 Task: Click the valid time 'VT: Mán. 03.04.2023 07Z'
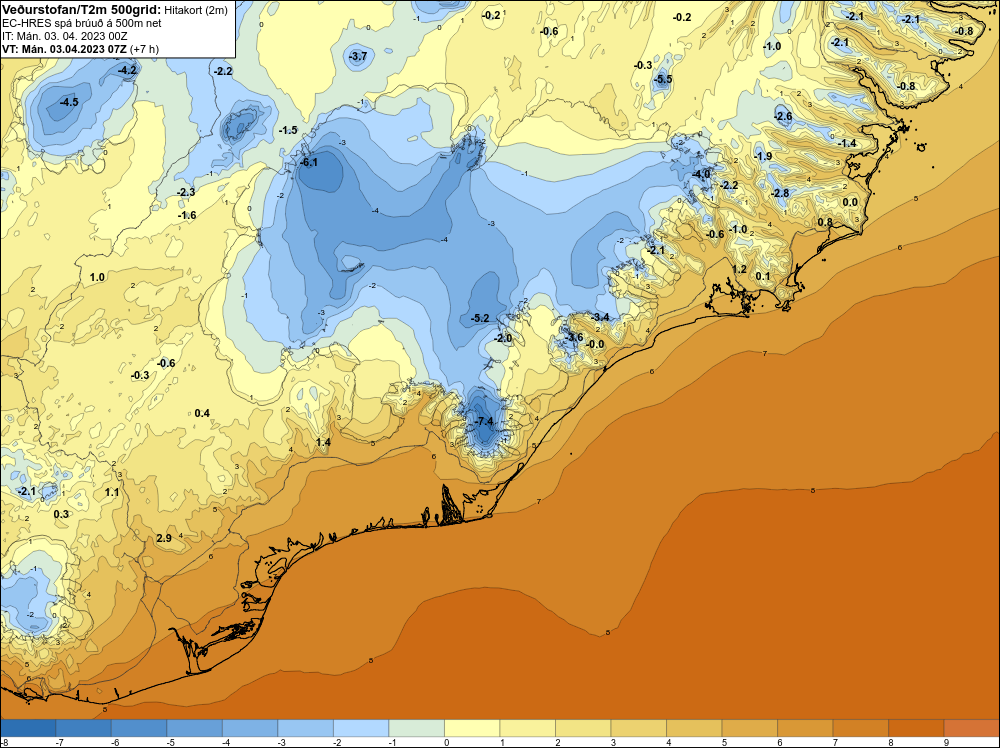pos(64,49)
